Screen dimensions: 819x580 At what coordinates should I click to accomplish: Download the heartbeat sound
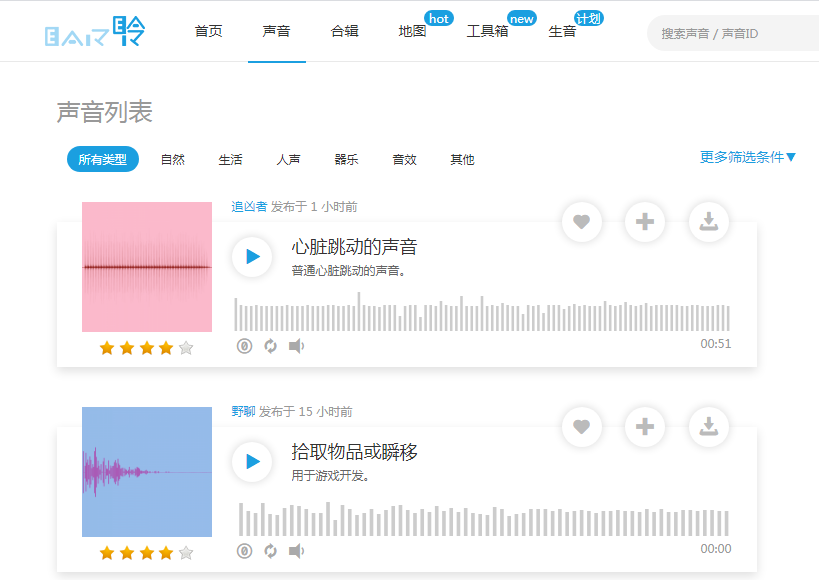709,222
